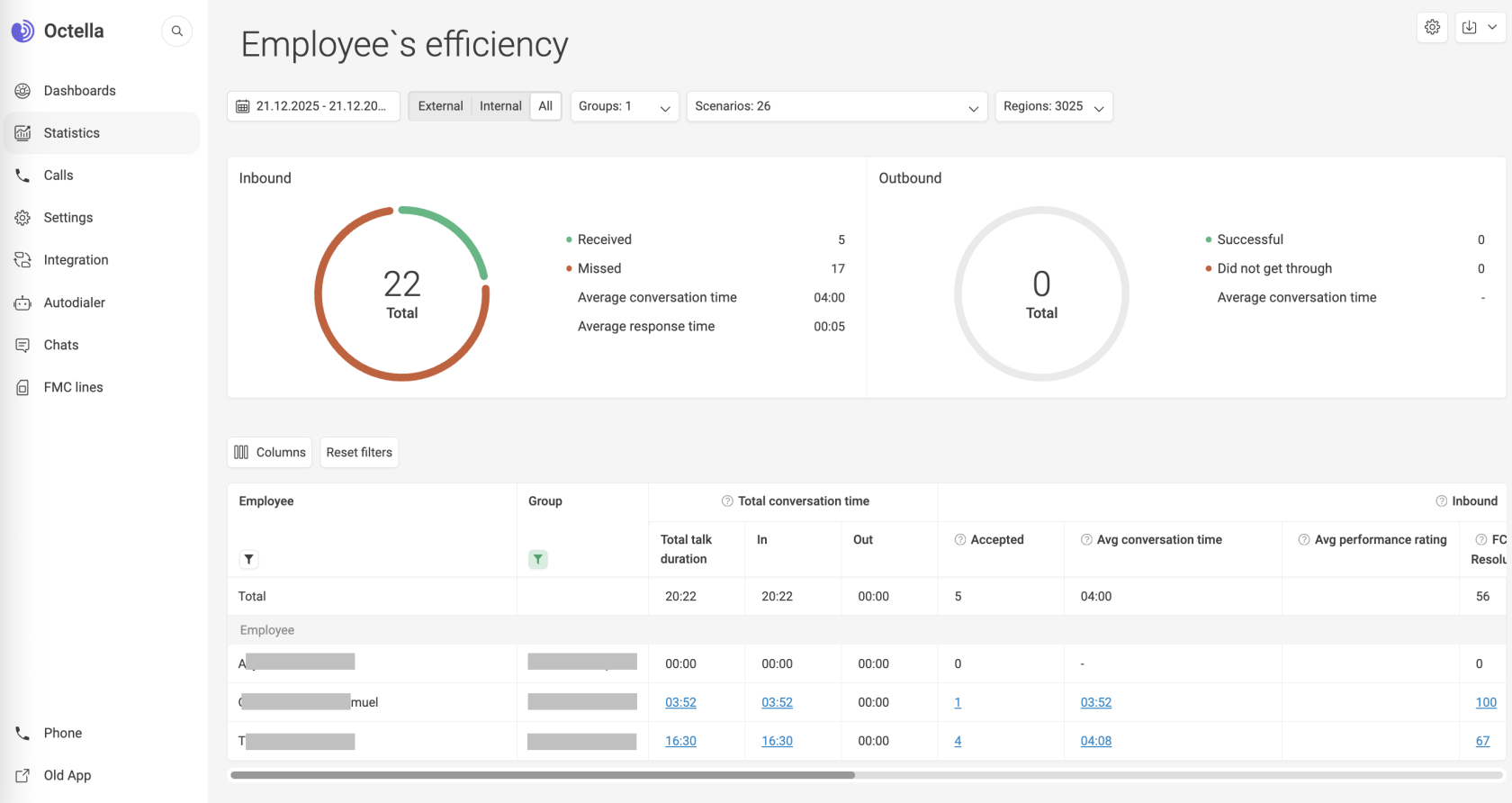Open the date range picker field
The image size is (1512, 803).
[x=313, y=106]
